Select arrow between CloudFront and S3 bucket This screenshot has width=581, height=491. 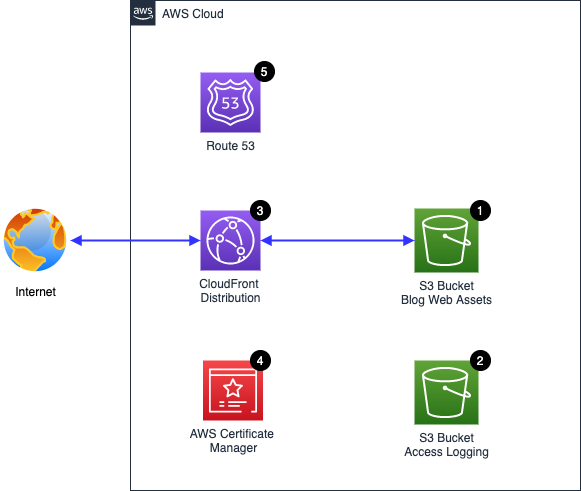tap(337, 240)
